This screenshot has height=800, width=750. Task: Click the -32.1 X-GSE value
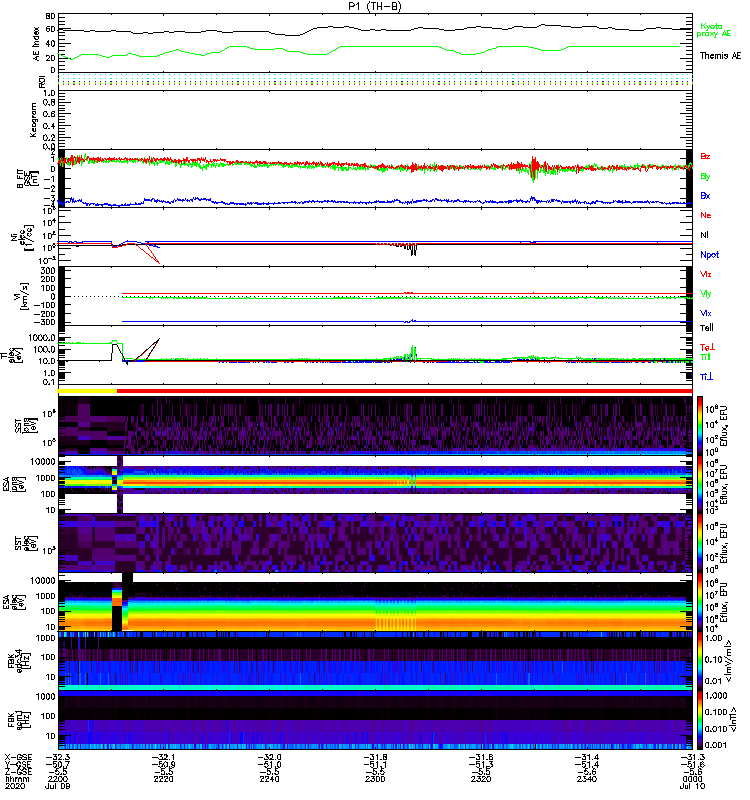(x=163, y=758)
